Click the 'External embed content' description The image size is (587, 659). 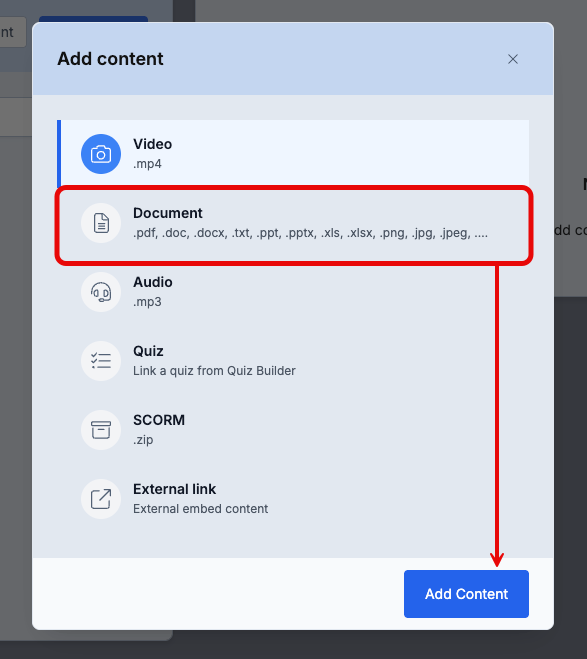point(200,509)
